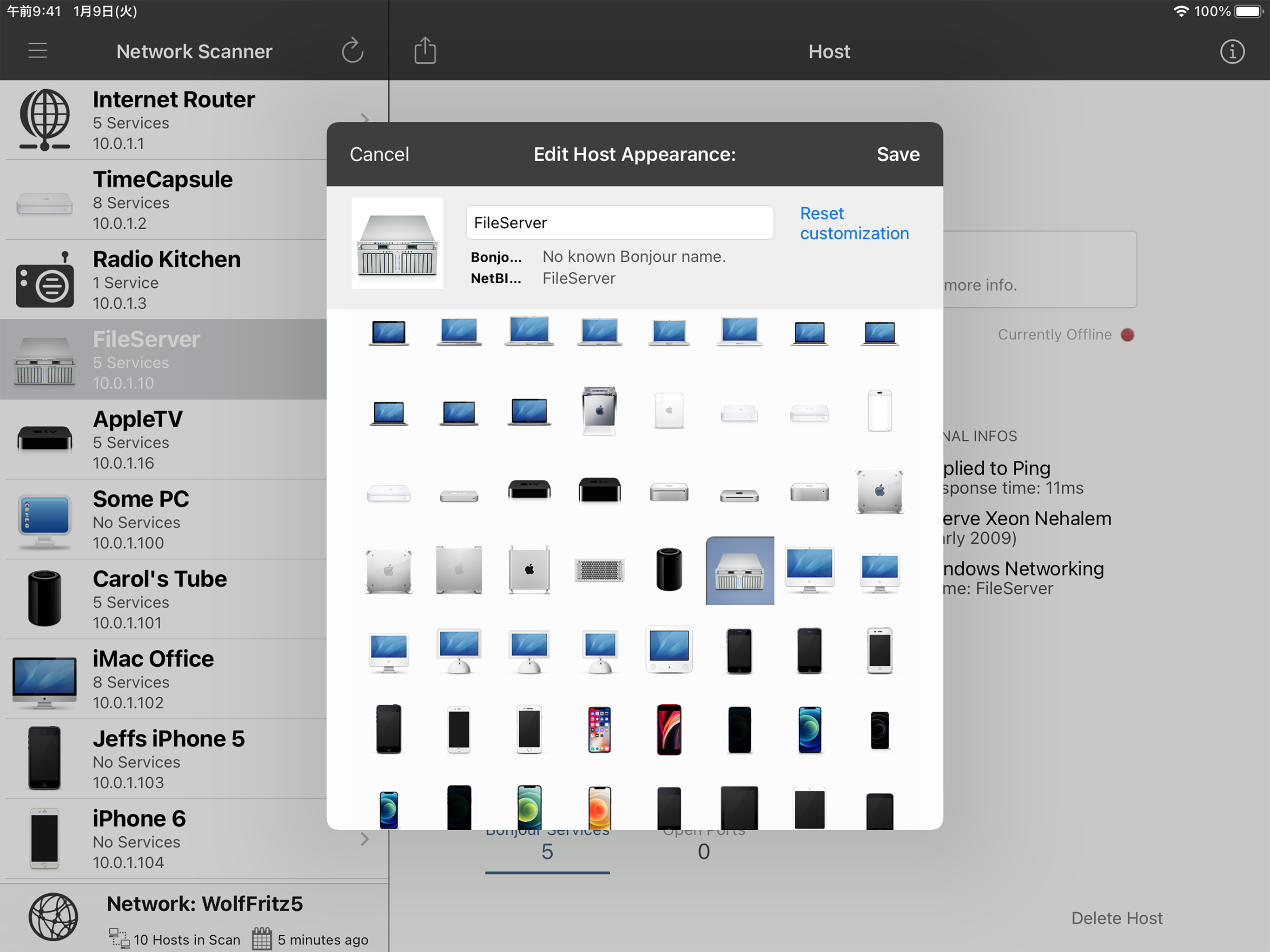The image size is (1270, 952).
Task: Select the Mac Pro cheese-grater tower icon
Action: (529, 569)
